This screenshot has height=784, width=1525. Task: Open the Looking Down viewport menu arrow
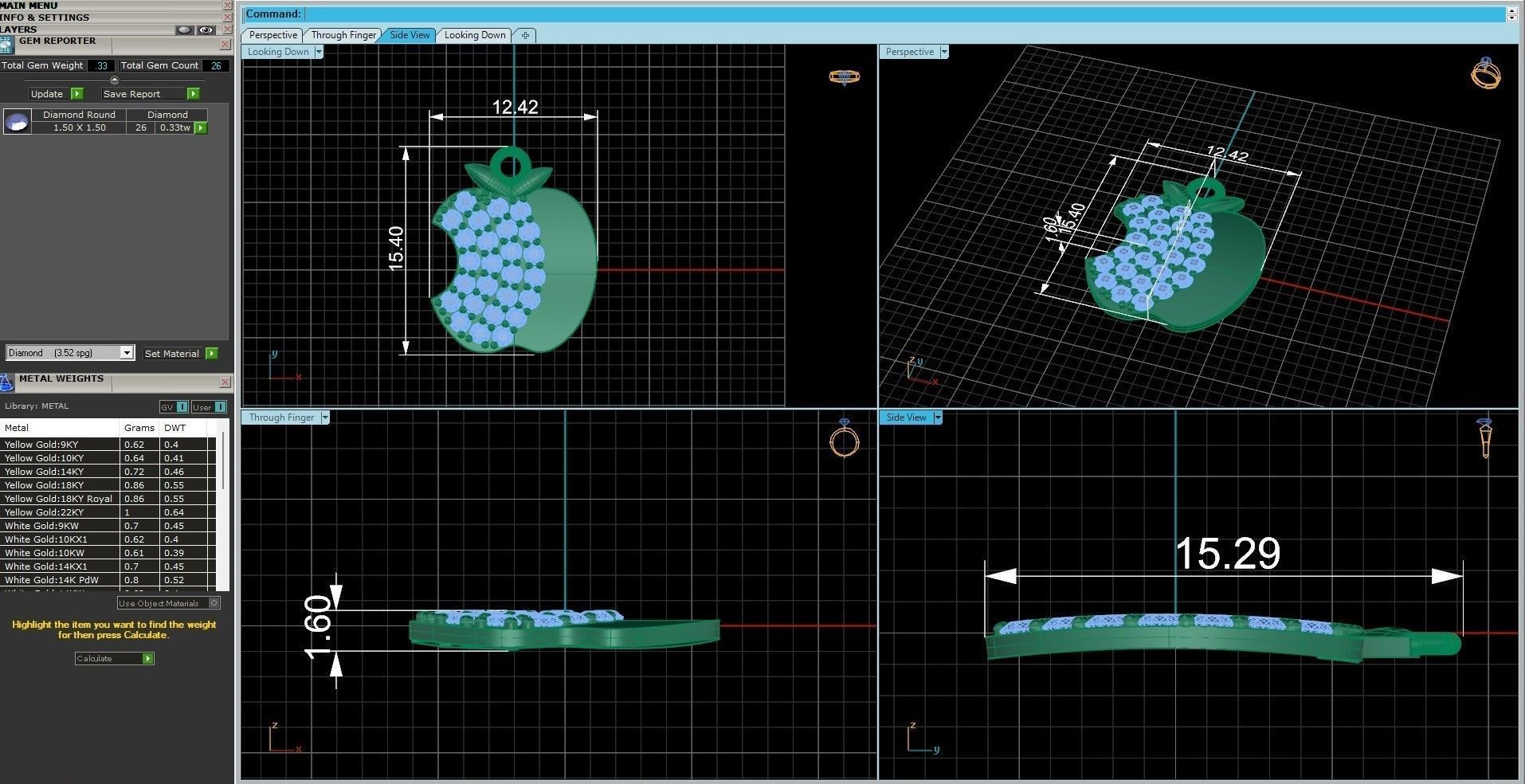319,52
